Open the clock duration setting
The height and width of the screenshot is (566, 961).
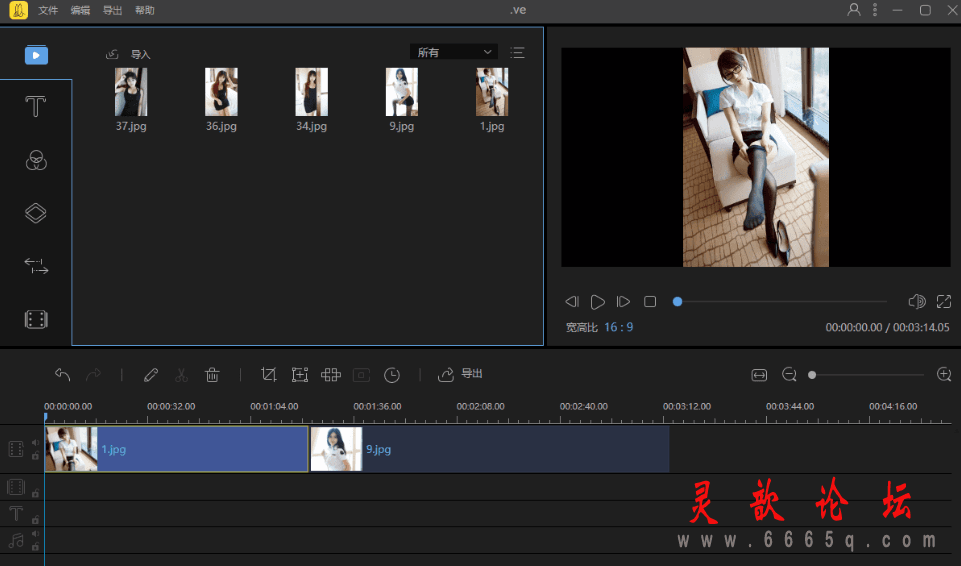392,375
